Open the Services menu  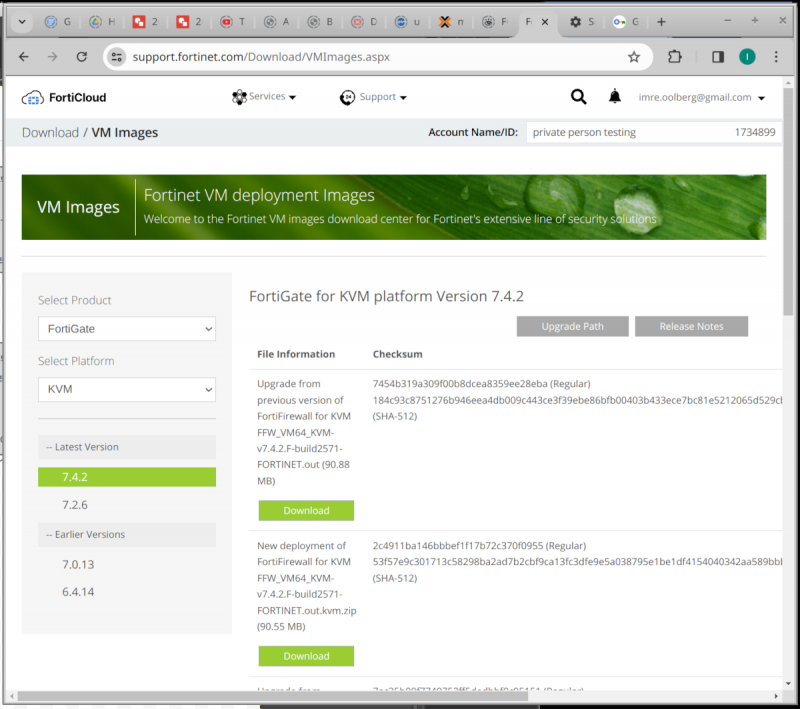[x=273, y=96]
